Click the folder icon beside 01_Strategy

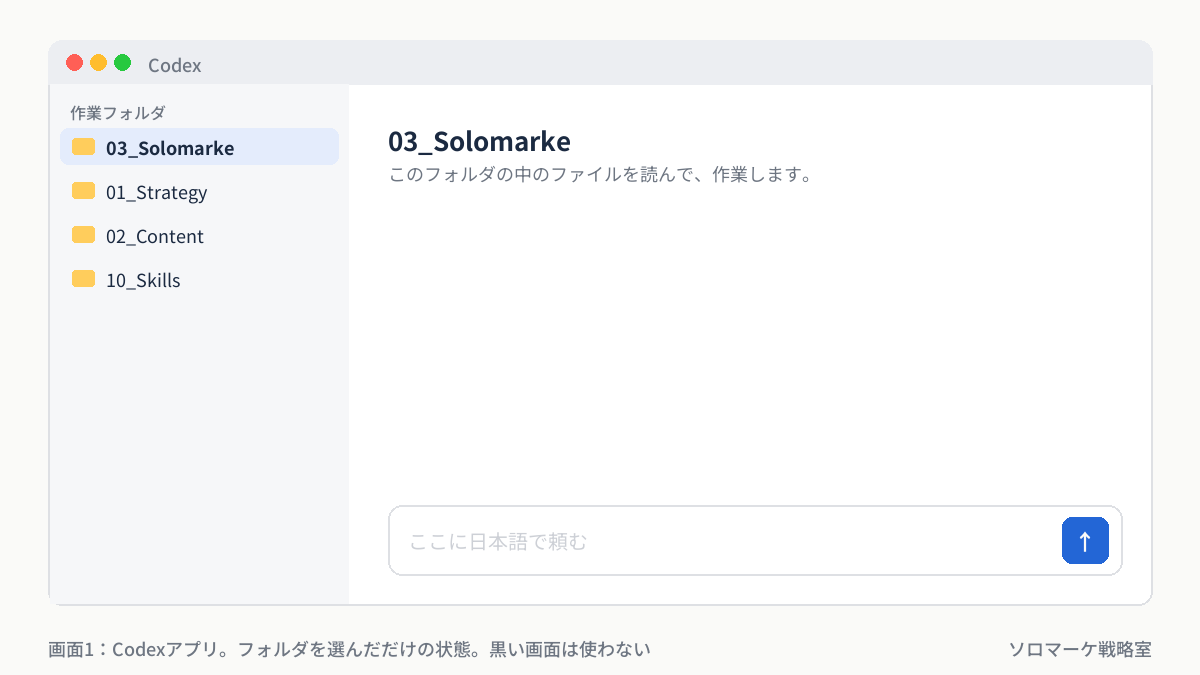(84, 191)
